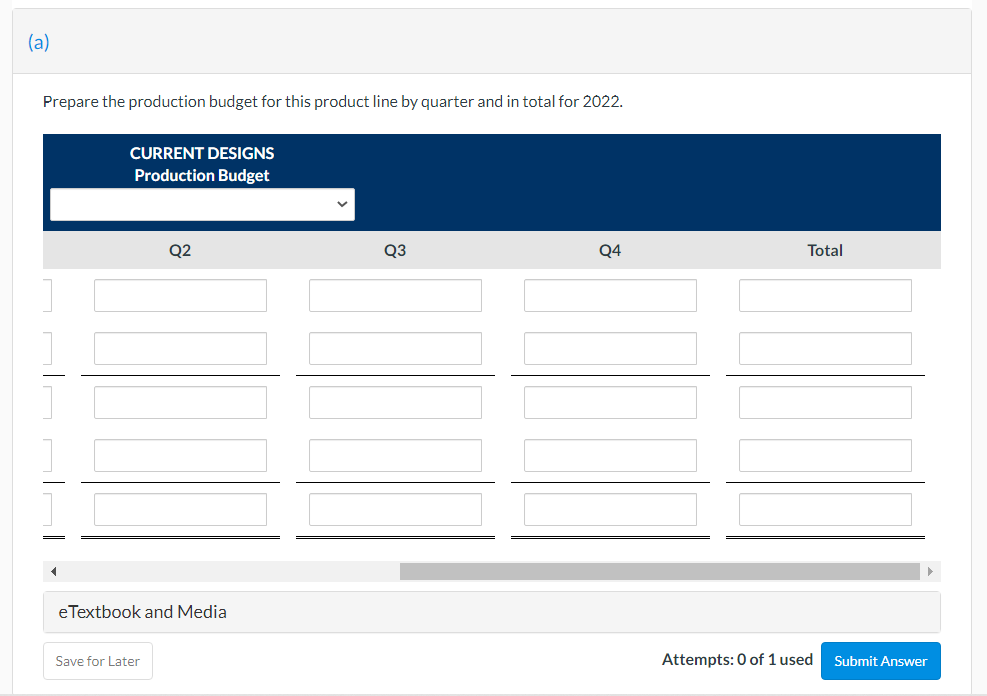Click the right scroll arrow of table scrollbar
Viewport: 987px width, 696px height.
click(930, 571)
